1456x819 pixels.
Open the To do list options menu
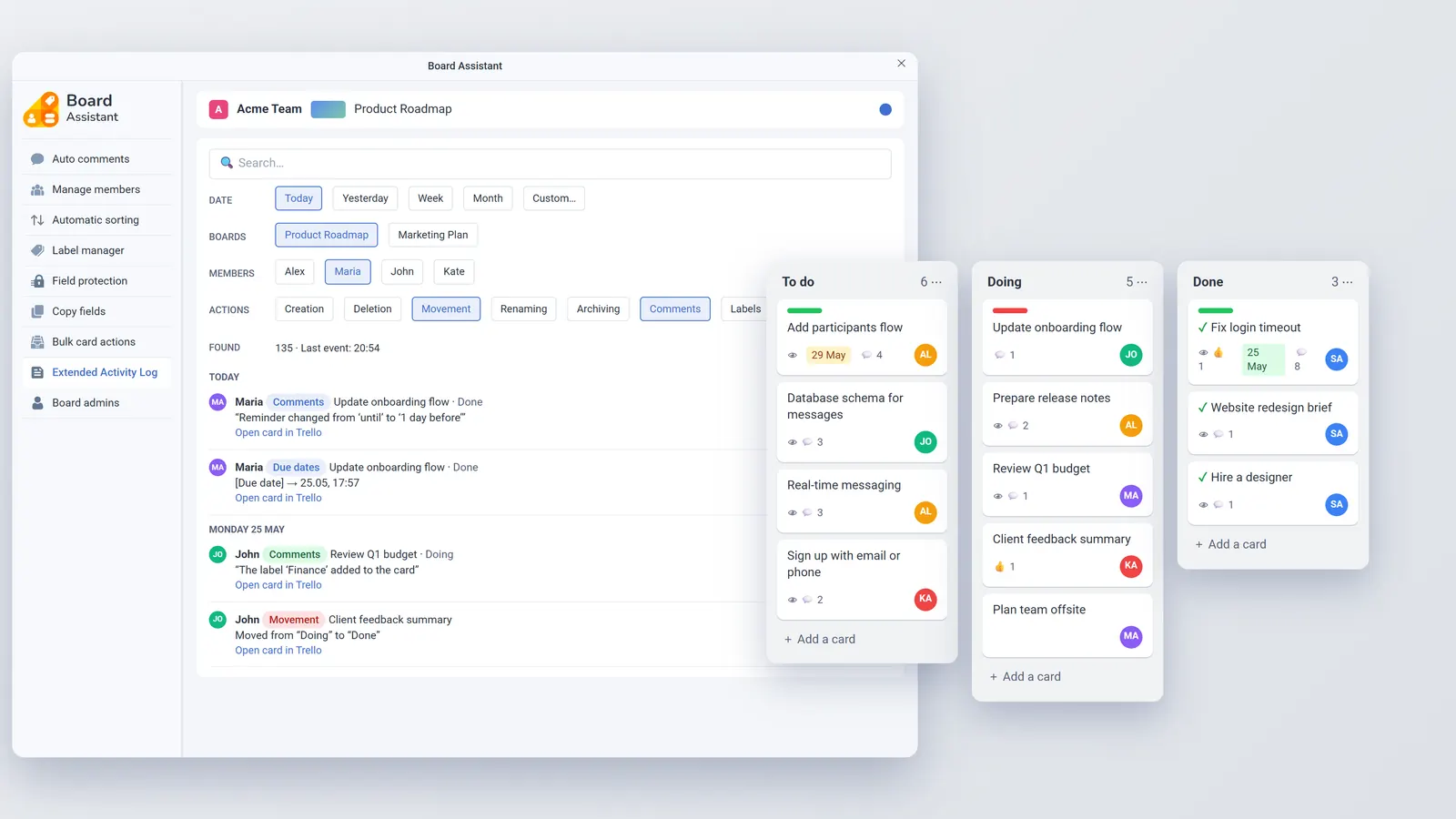(x=937, y=282)
